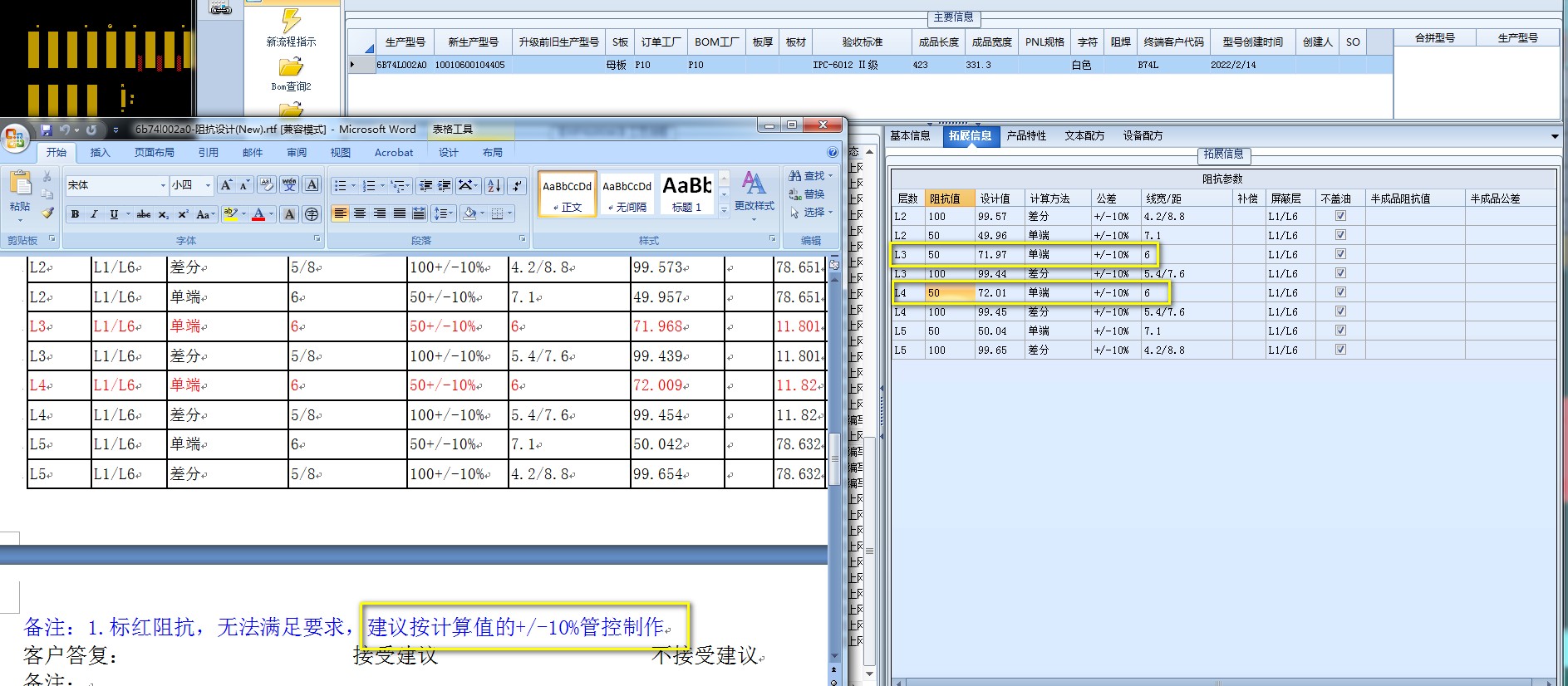Open the 设备配方 tab
Screen dimensions: 1568x686
(x=1143, y=136)
